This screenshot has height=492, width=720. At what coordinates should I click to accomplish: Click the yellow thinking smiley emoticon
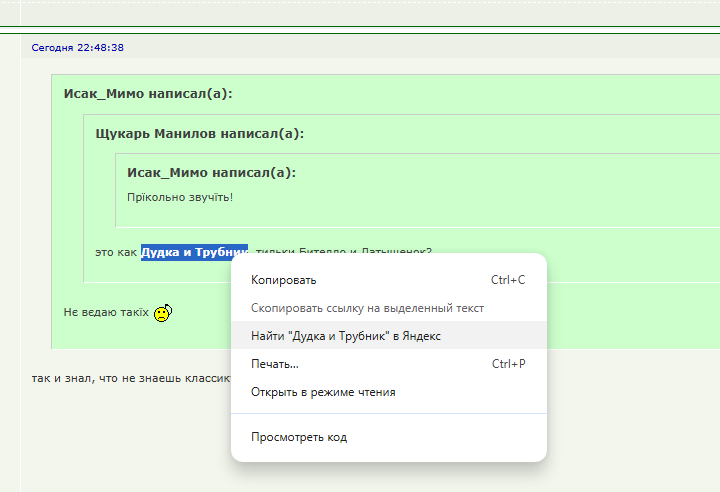click(163, 313)
